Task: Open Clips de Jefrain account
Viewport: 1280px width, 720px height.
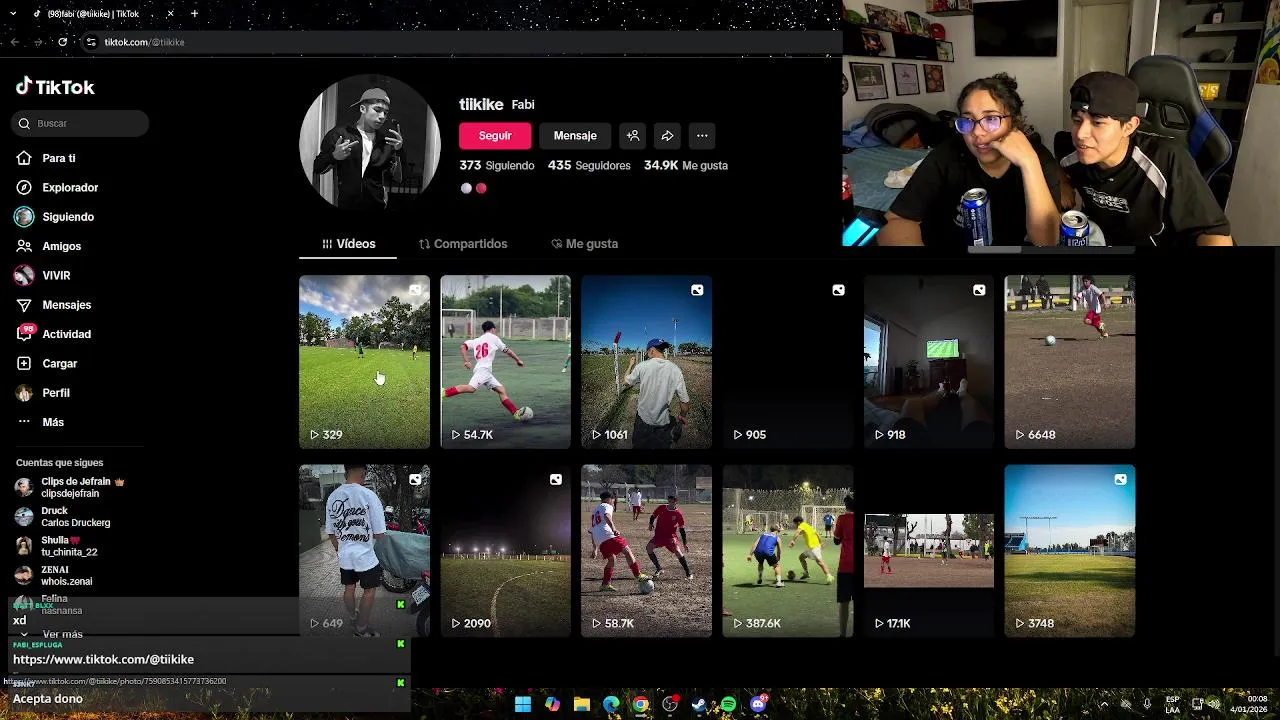Action: 70,487
